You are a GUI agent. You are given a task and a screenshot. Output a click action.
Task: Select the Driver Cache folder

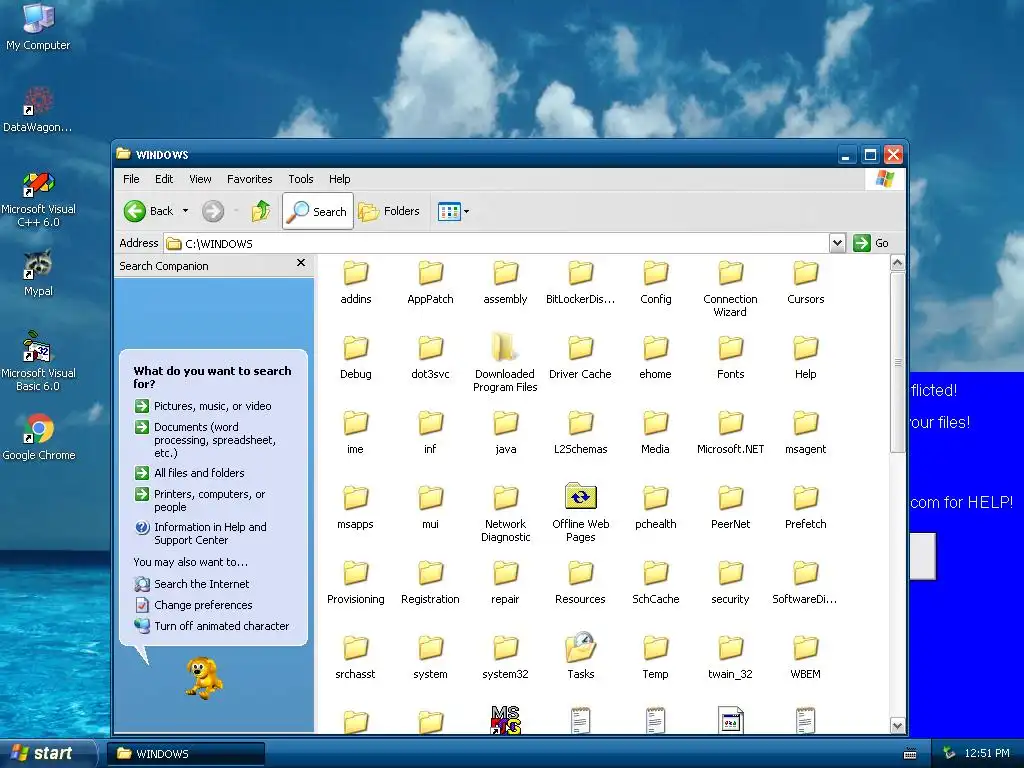pyautogui.click(x=580, y=358)
